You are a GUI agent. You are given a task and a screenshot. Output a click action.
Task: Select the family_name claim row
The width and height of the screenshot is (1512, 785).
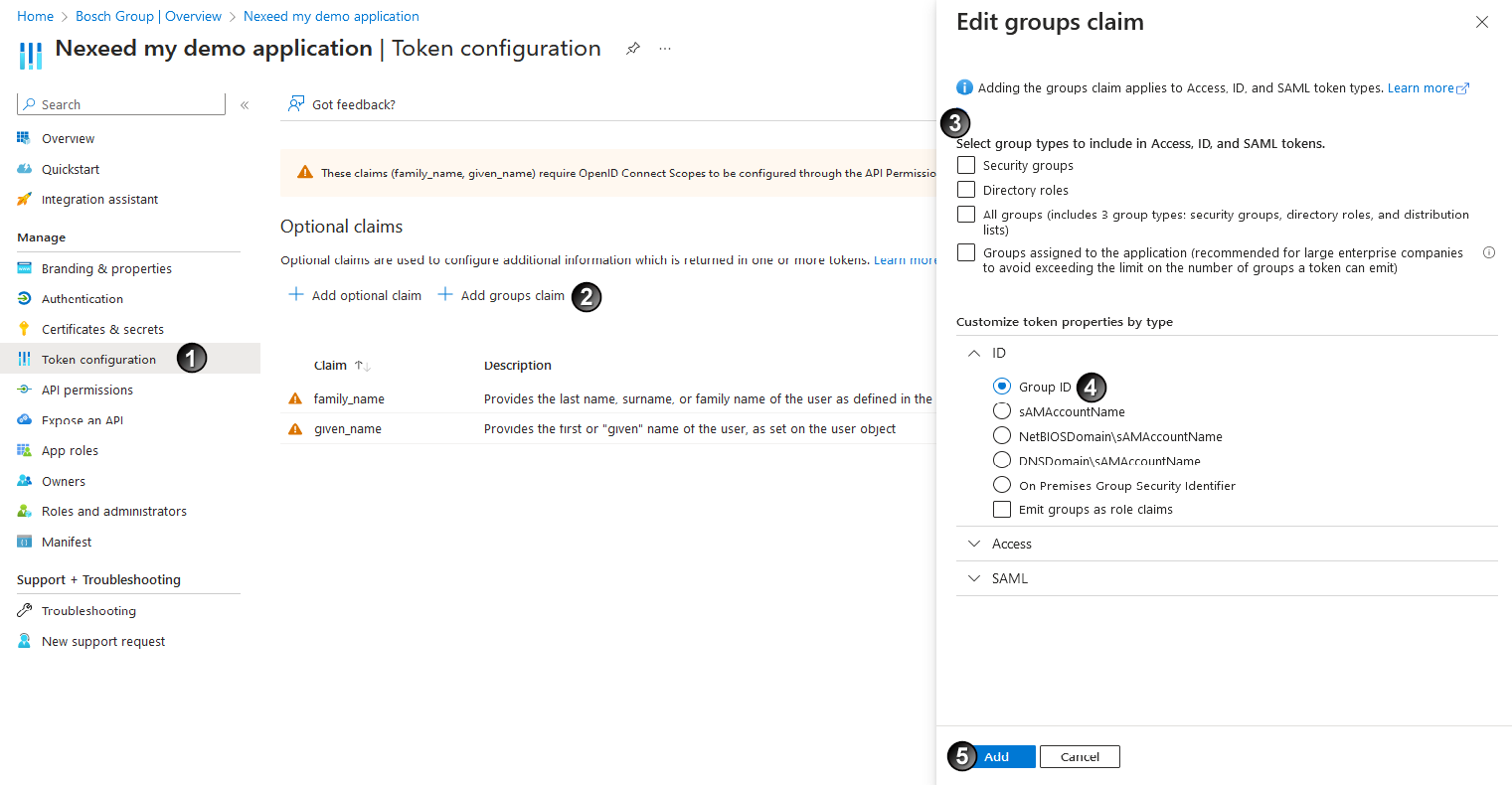[x=608, y=398]
